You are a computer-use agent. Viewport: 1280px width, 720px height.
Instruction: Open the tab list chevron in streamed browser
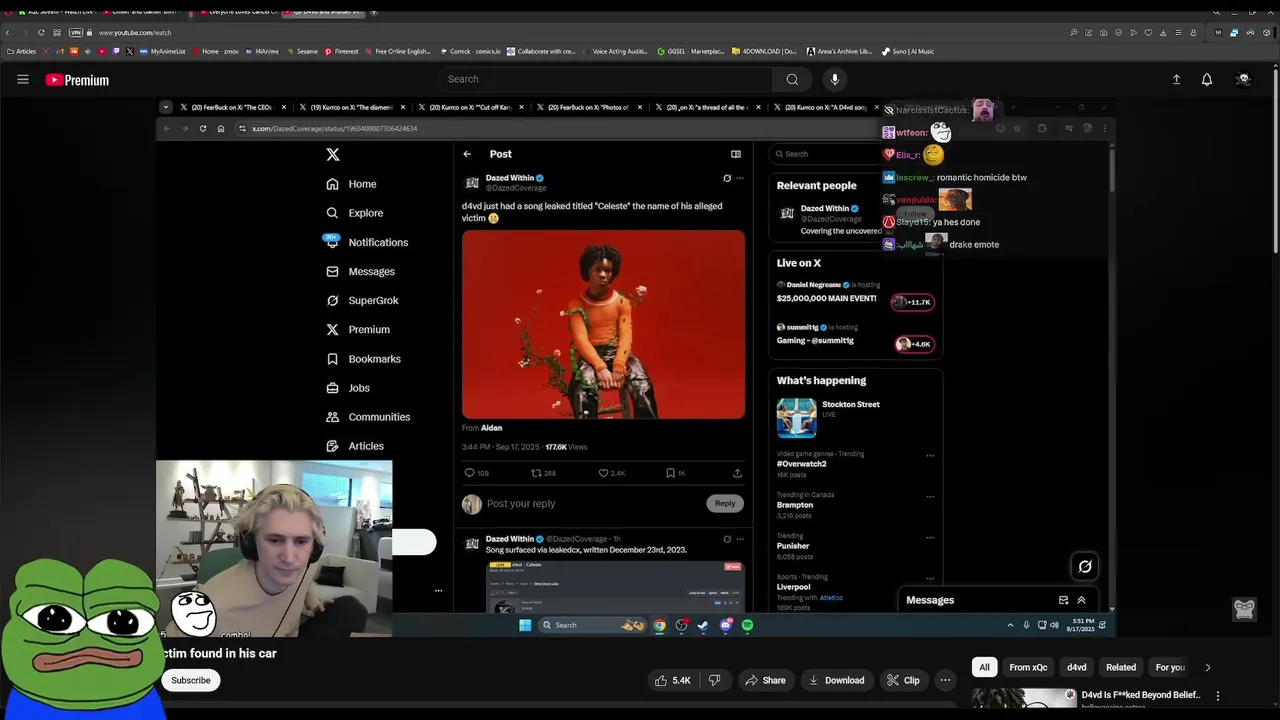click(x=166, y=107)
